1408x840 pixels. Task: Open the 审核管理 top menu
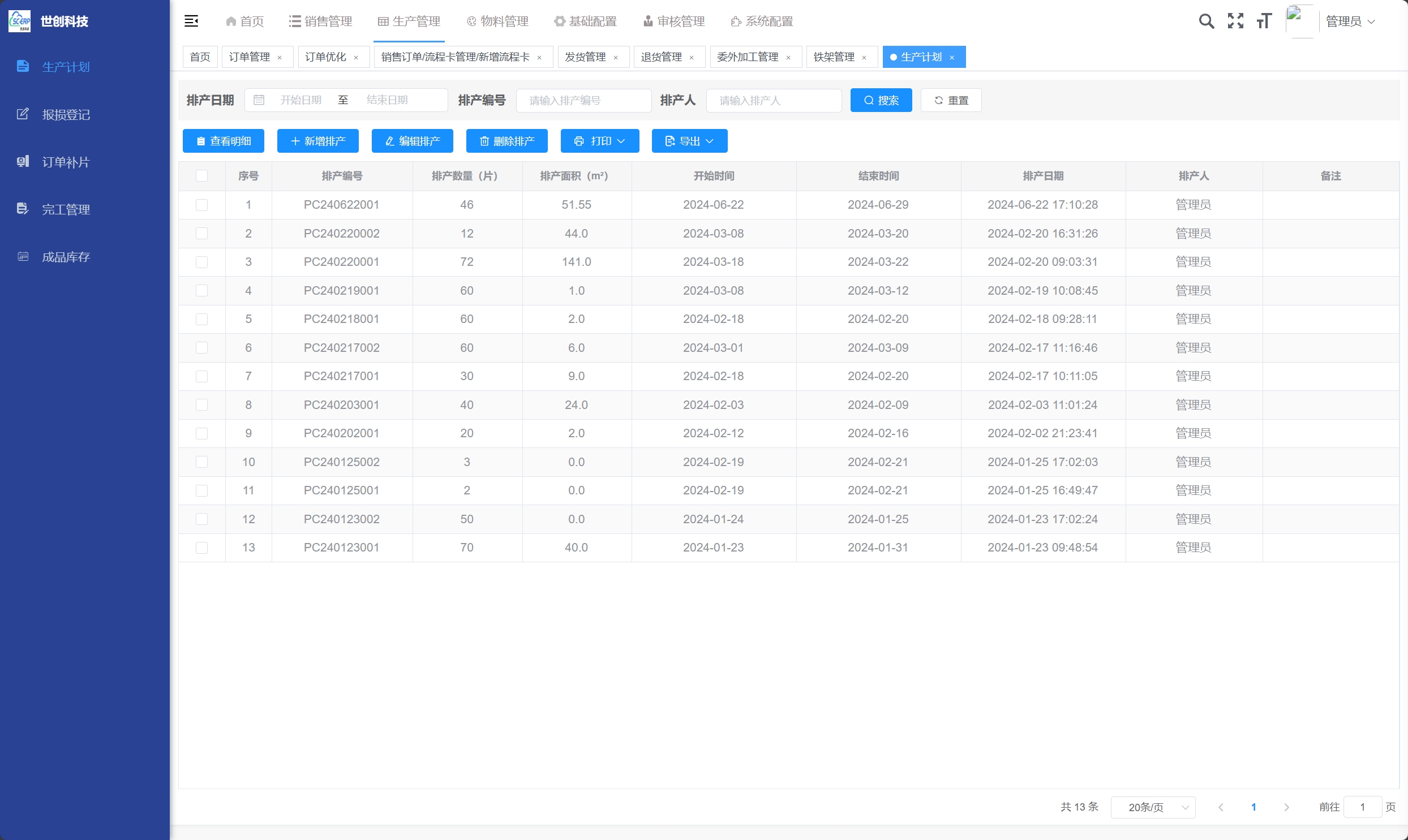673,21
